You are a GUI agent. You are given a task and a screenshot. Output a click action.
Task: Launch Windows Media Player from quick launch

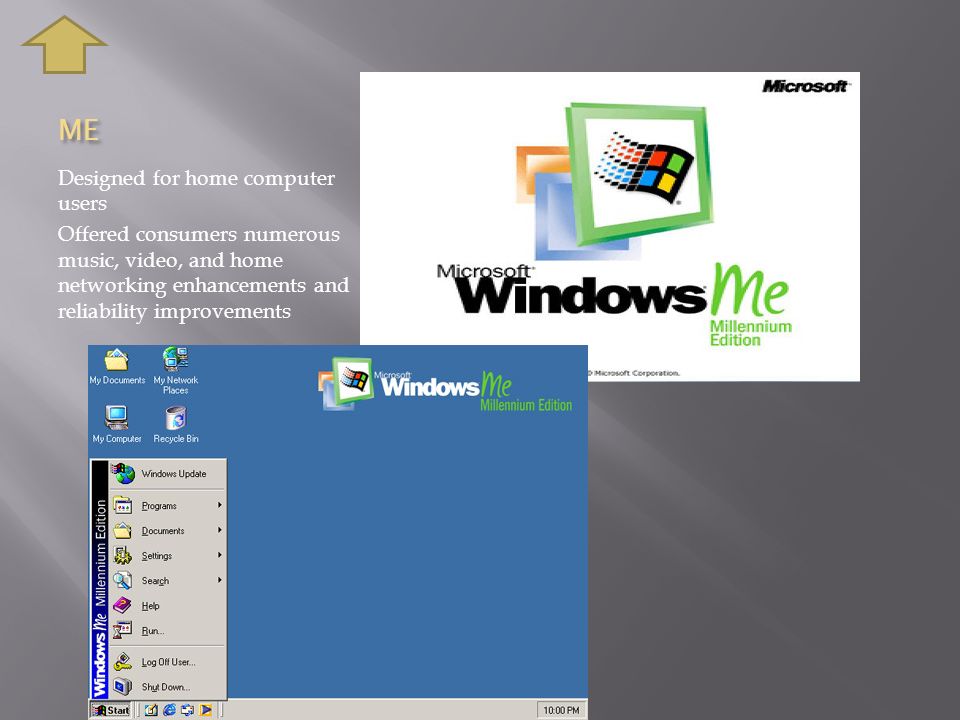click(206, 710)
